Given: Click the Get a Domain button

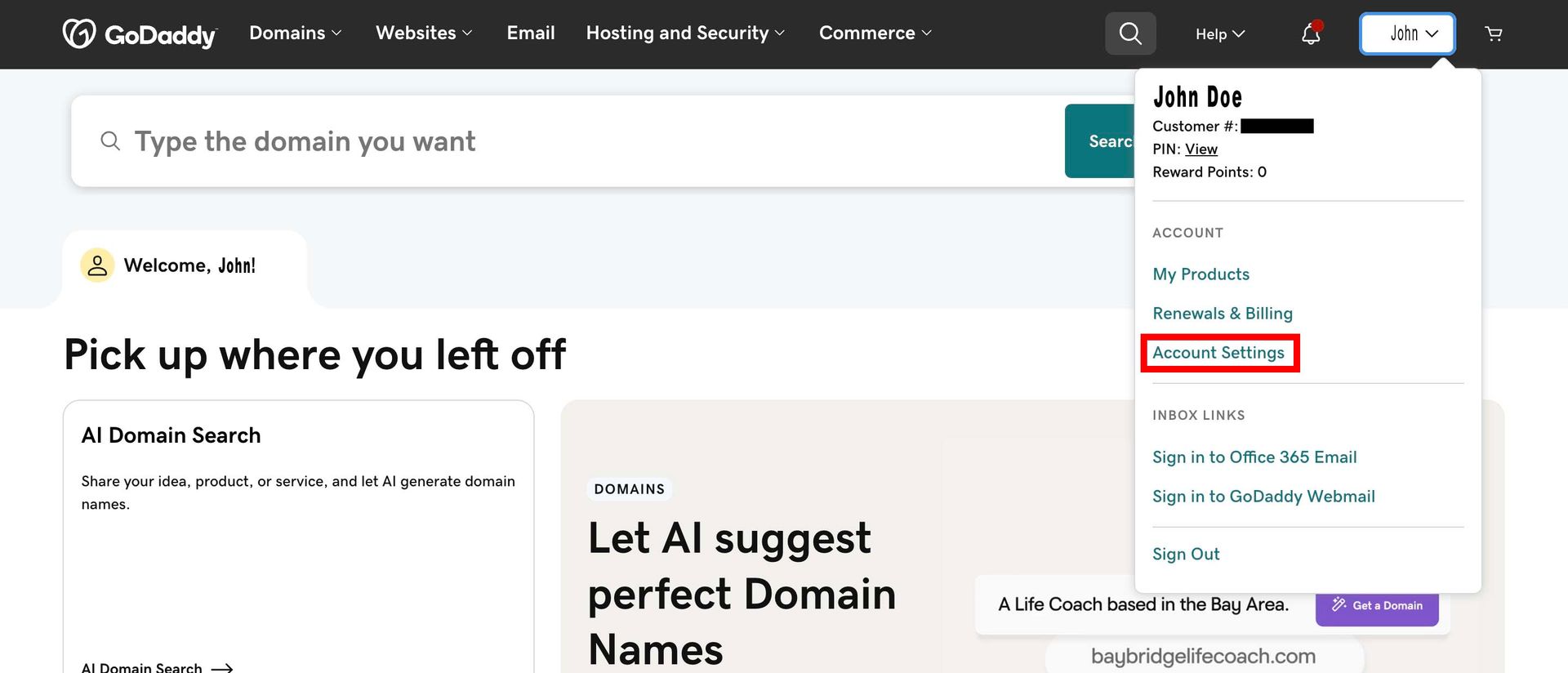Looking at the screenshot, I should click(1377, 605).
